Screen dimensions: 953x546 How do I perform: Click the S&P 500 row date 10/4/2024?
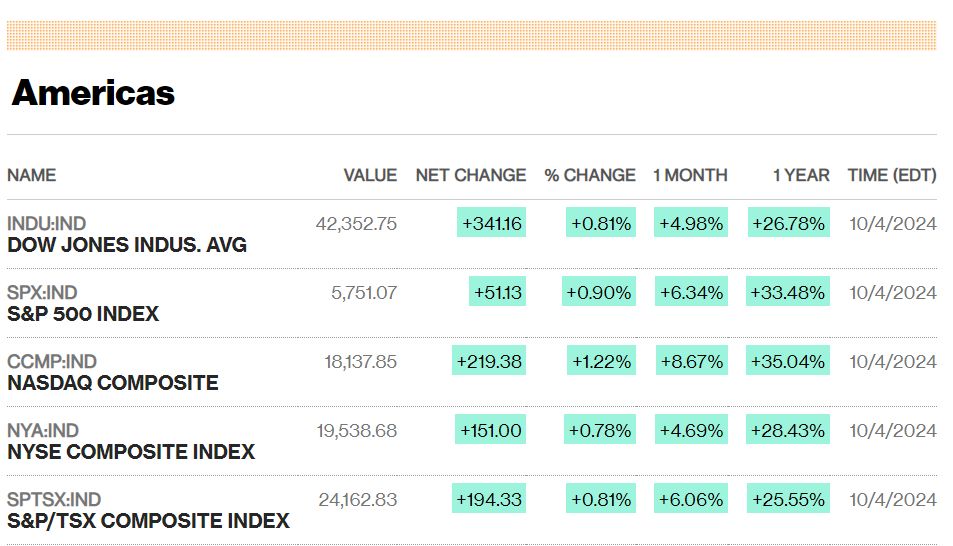(x=893, y=292)
